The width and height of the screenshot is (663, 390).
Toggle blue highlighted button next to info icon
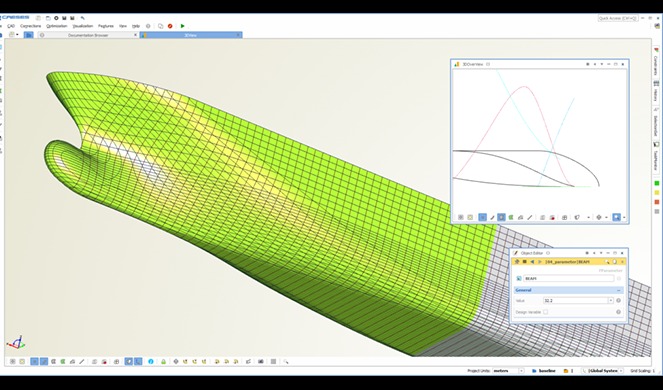138,362
